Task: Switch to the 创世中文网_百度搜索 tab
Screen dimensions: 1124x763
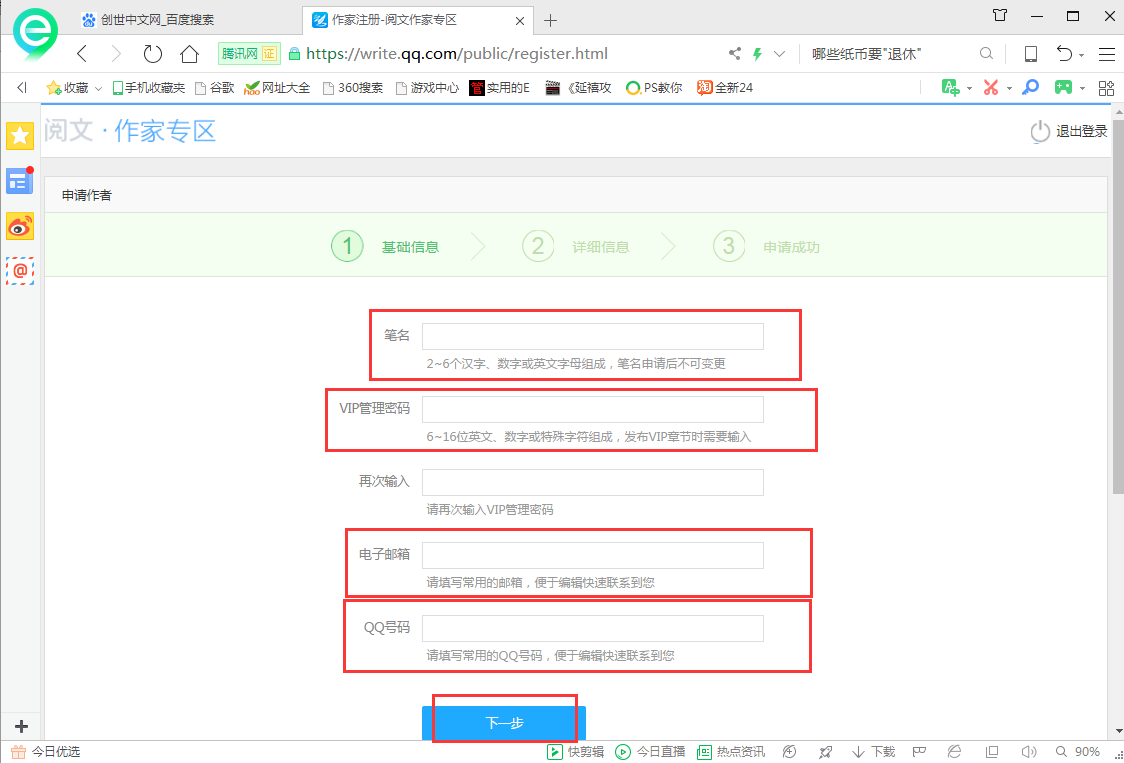Action: click(150, 19)
